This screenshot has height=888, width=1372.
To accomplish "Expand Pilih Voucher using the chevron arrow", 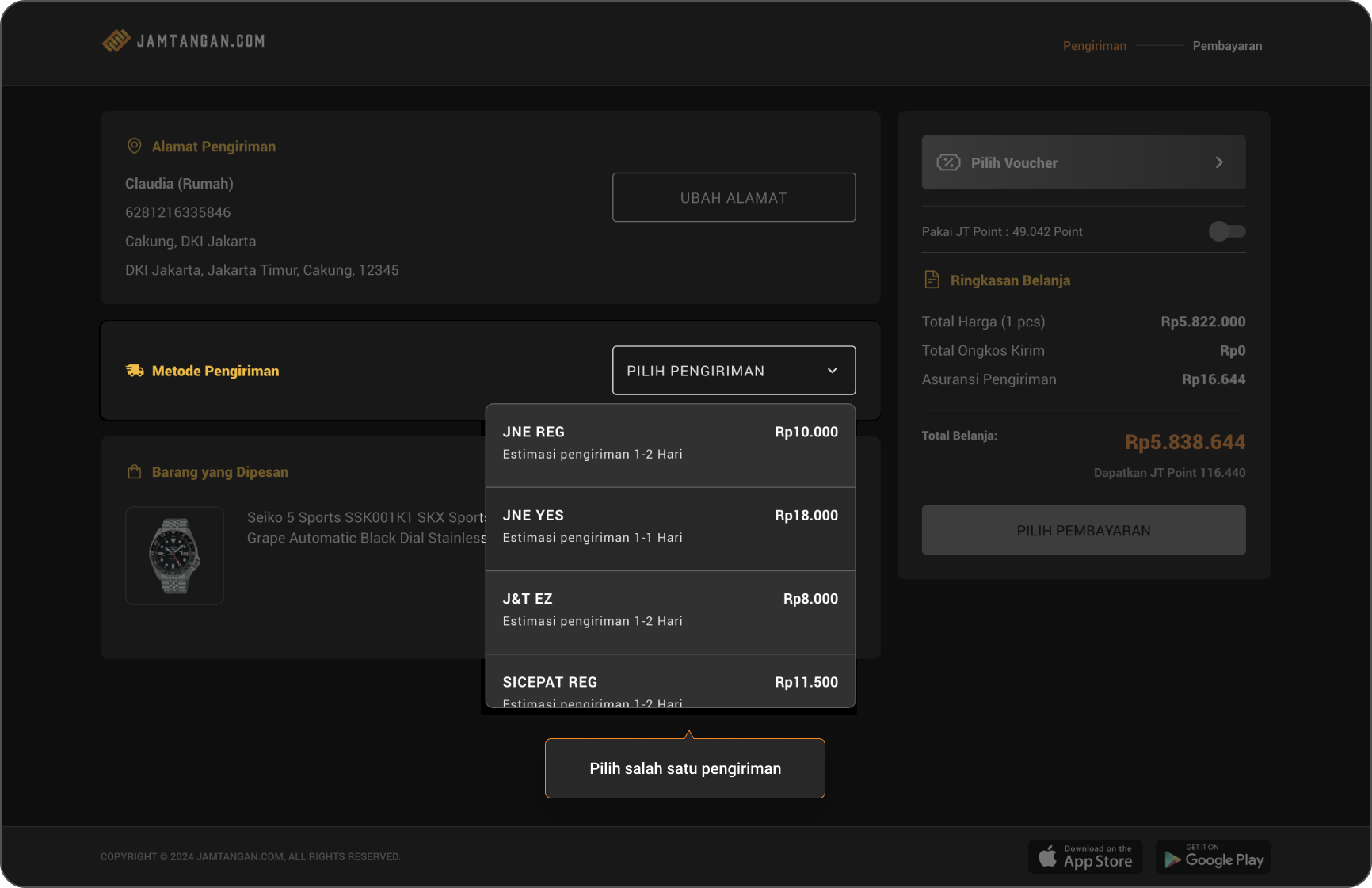I will pos(1219,162).
